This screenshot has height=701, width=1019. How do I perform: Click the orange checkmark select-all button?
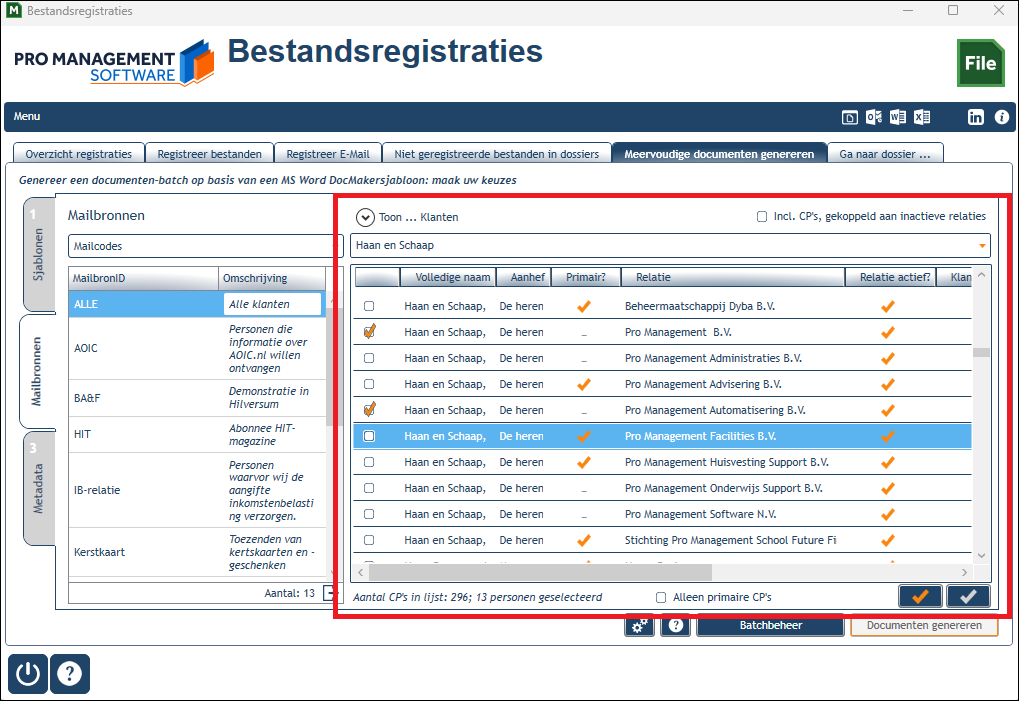[920, 596]
